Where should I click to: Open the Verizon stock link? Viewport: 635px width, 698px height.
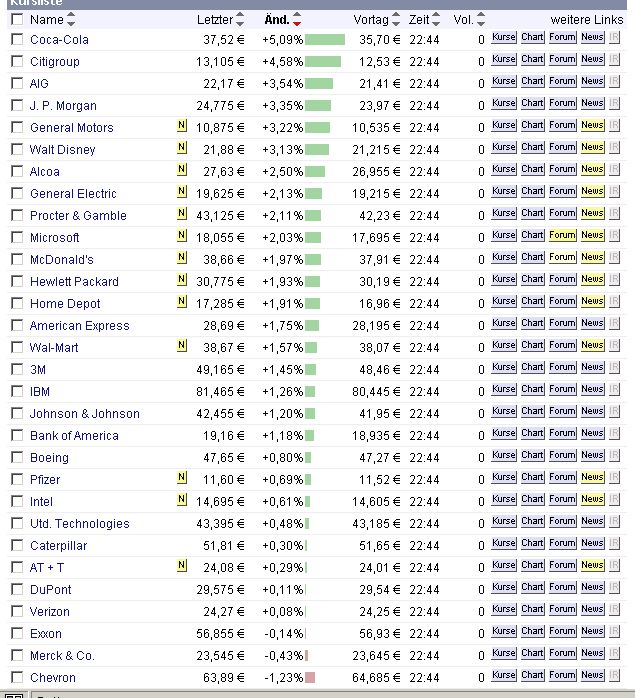(49, 612)
